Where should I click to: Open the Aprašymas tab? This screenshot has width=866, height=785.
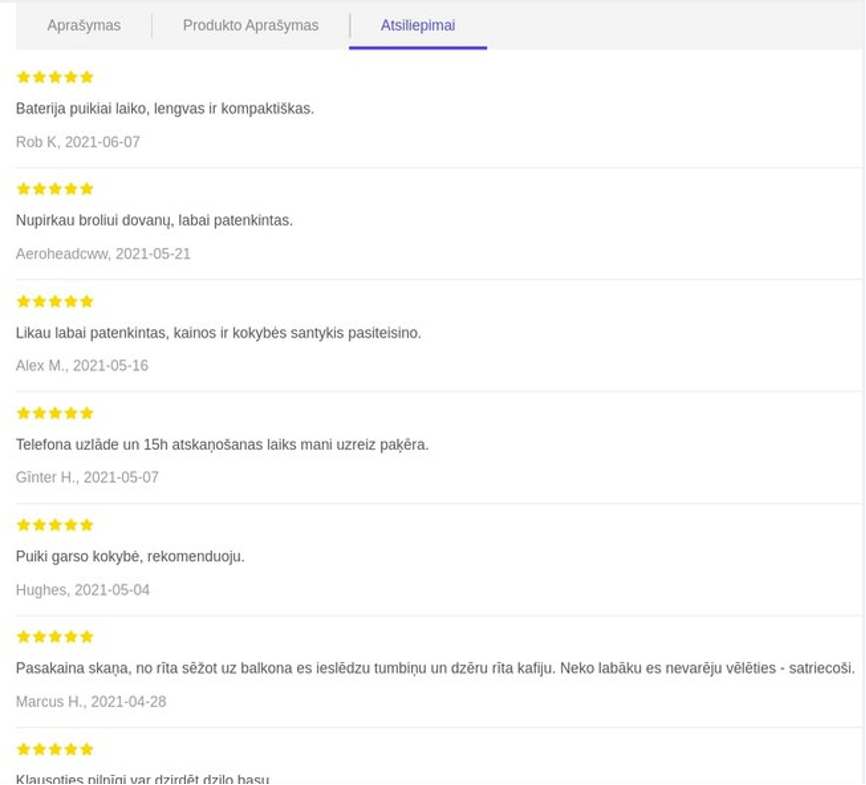click(x=84, y=25)
